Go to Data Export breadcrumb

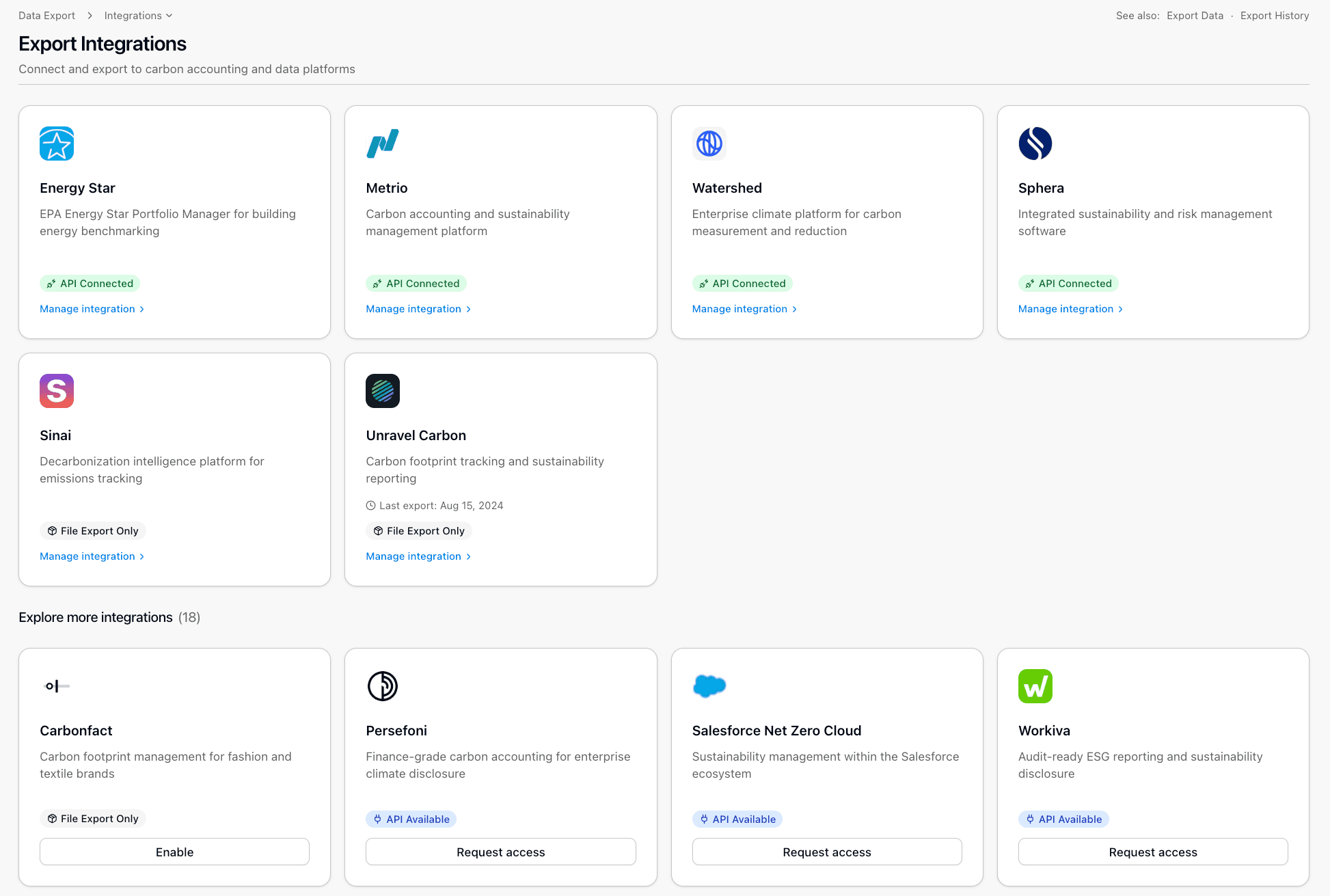pos(46,16)
